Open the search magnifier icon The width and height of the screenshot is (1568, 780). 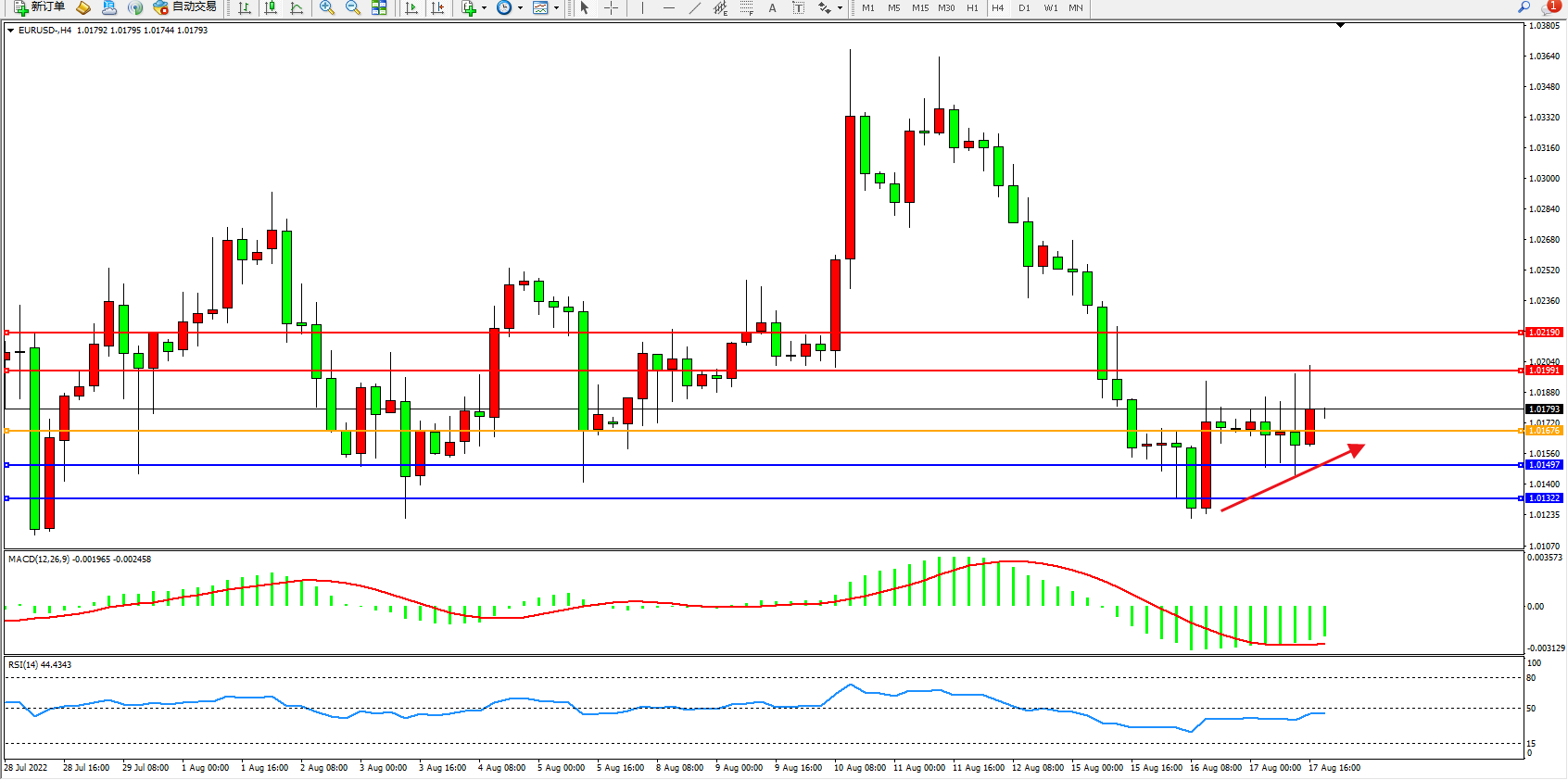(1524, 7)
